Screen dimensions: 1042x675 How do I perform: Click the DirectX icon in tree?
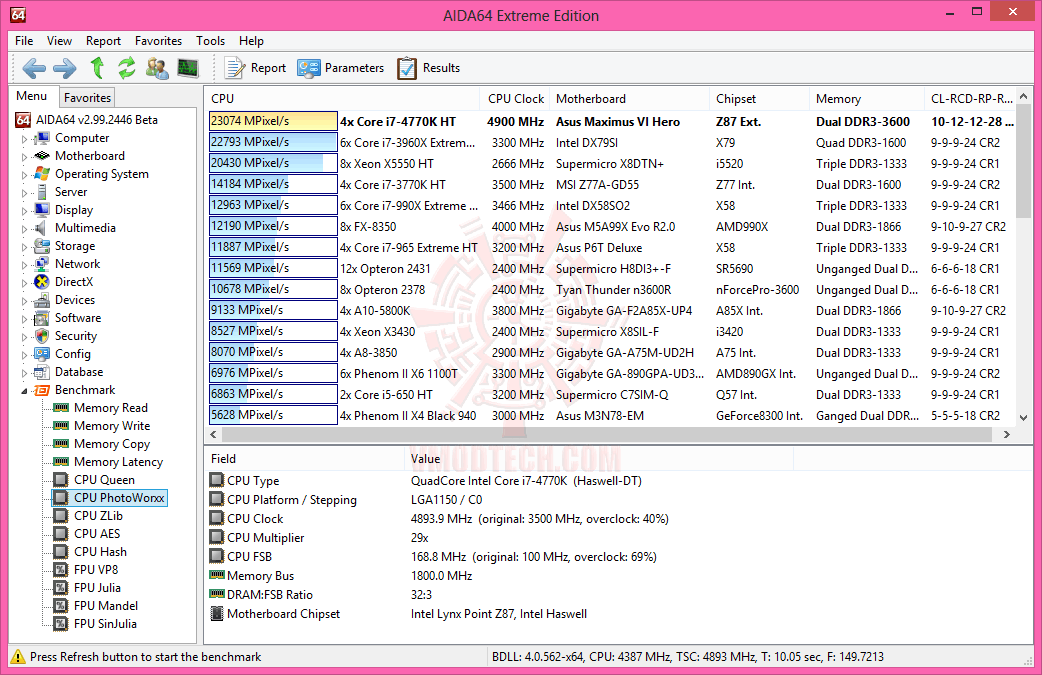43,282
